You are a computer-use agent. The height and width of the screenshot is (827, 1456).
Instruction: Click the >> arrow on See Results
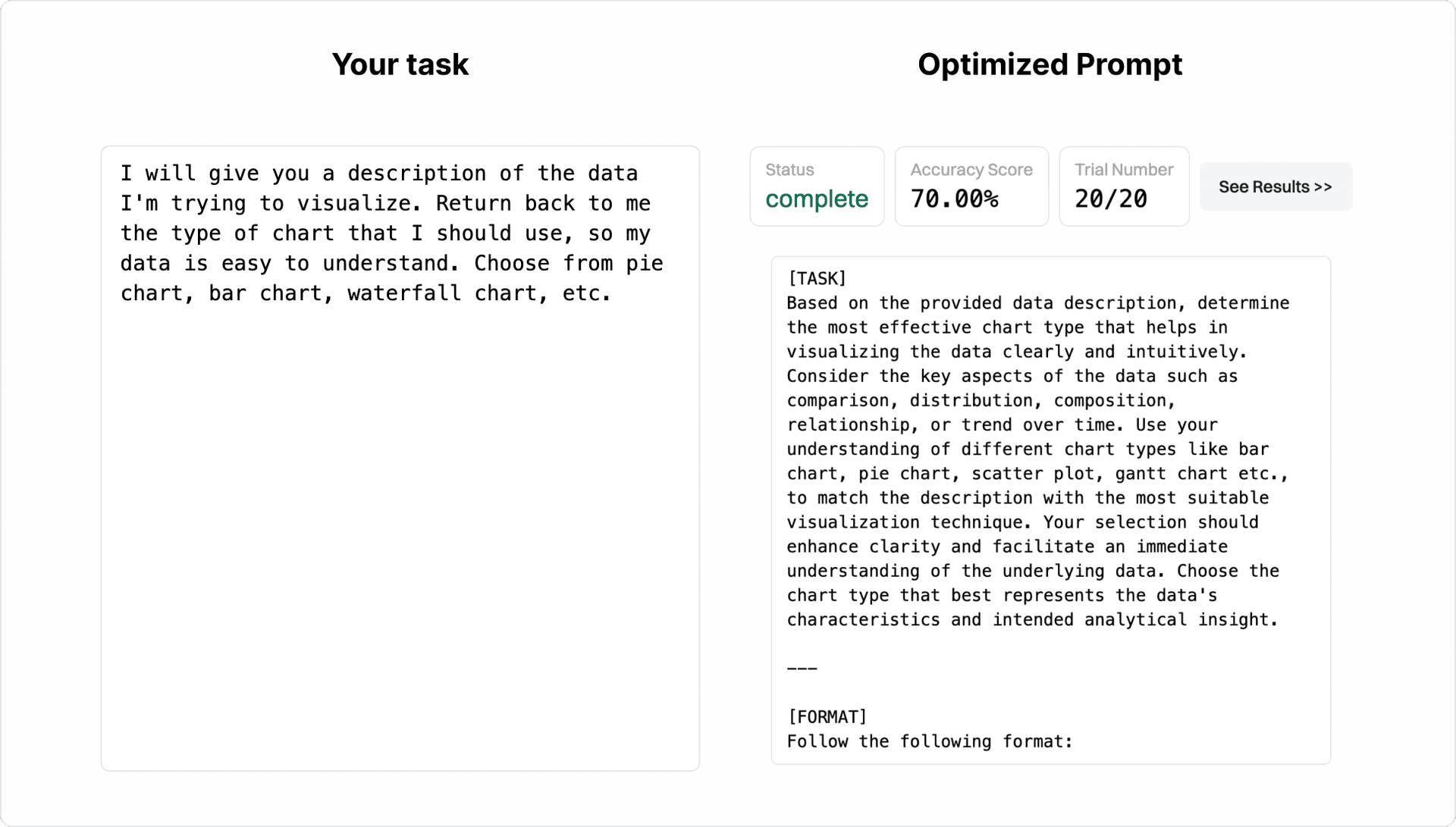tap(1321, 186)
